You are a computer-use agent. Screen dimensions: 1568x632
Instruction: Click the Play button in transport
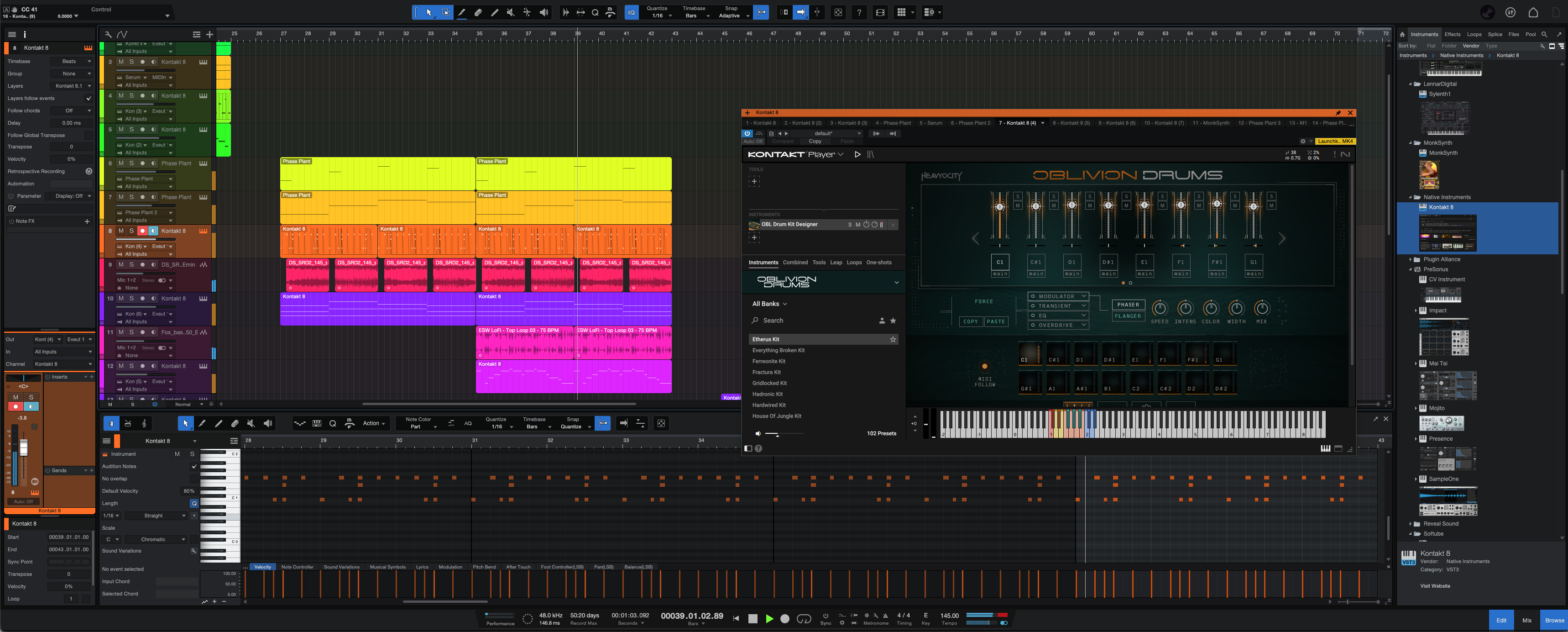[769, 619]
